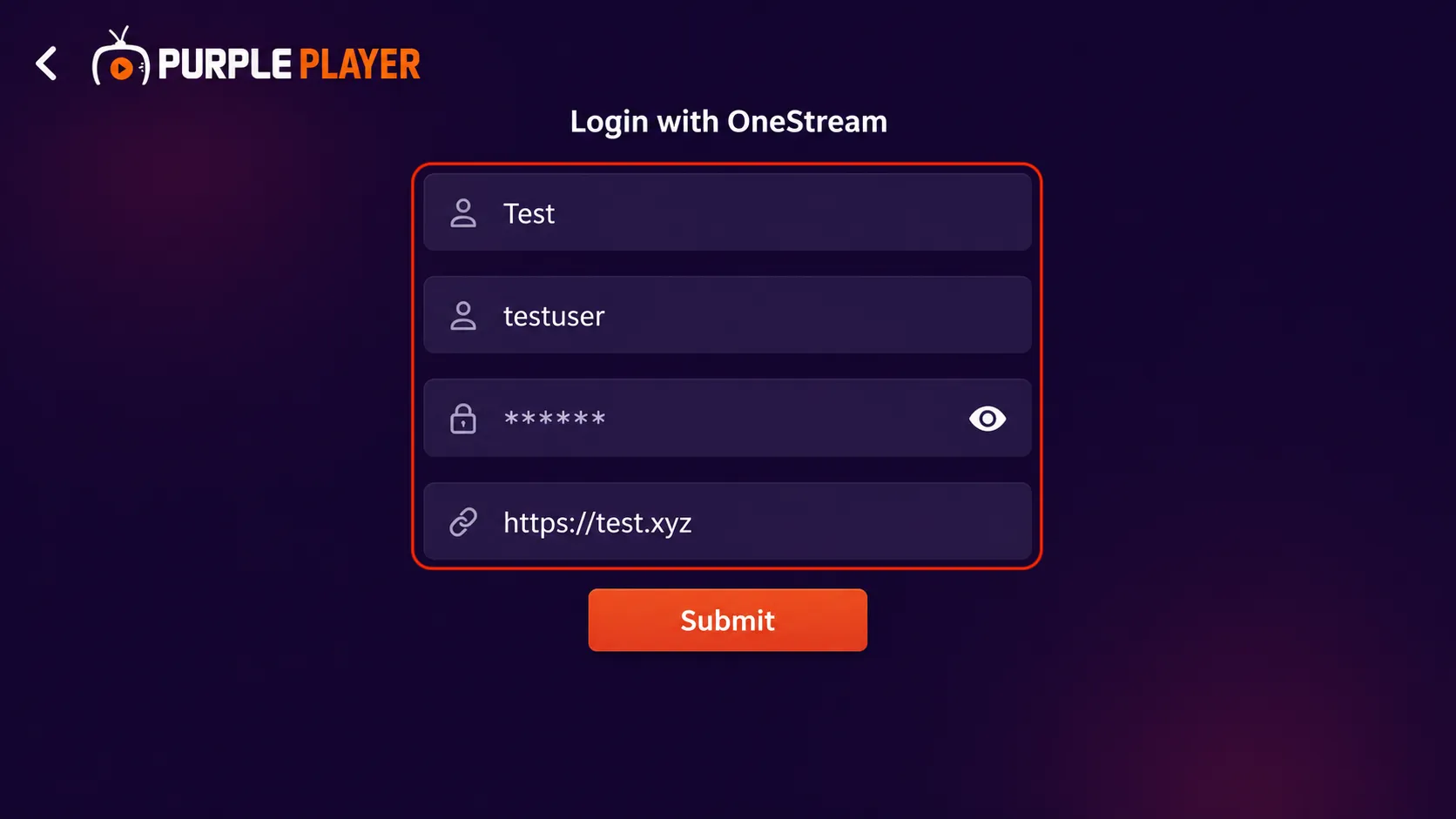
Task: Focus the playlist name field containing Test
Action: pos(727,212)
